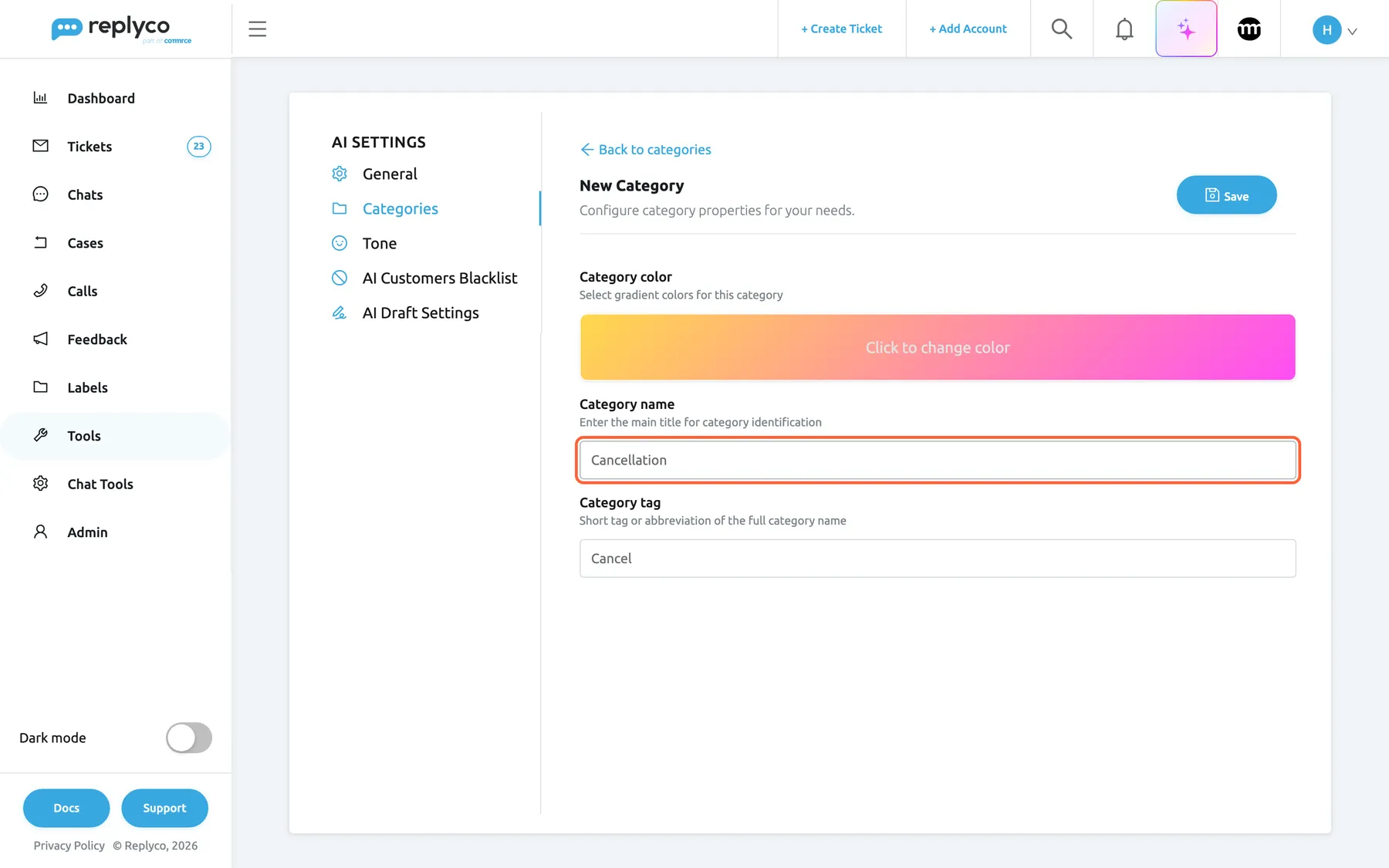The image size is (1389, 868).
Task: Focus the Category tag field
Action: [938, 559]
